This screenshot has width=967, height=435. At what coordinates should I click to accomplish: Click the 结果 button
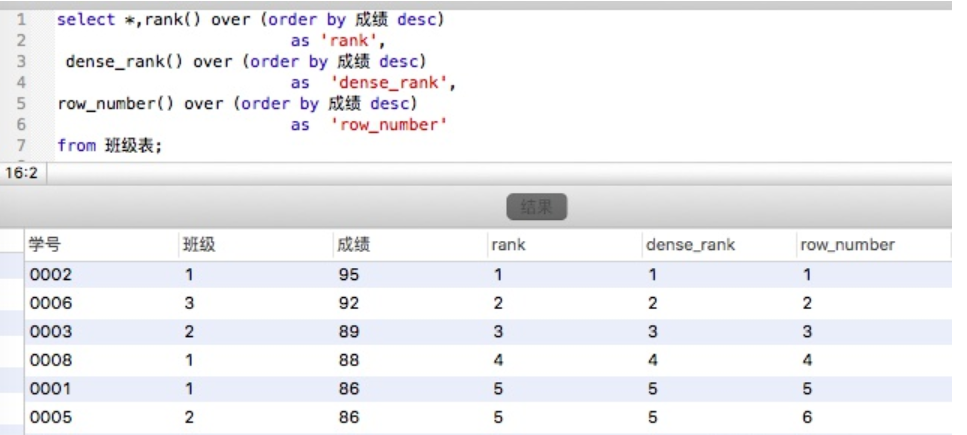(537, 207)
